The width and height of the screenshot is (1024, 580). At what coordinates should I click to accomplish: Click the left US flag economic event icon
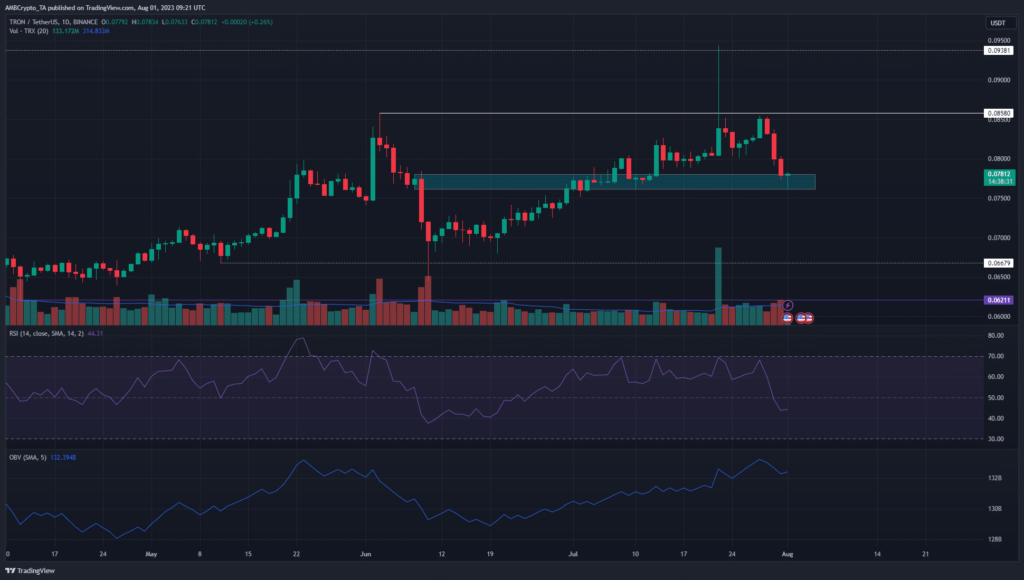point(787,318)
